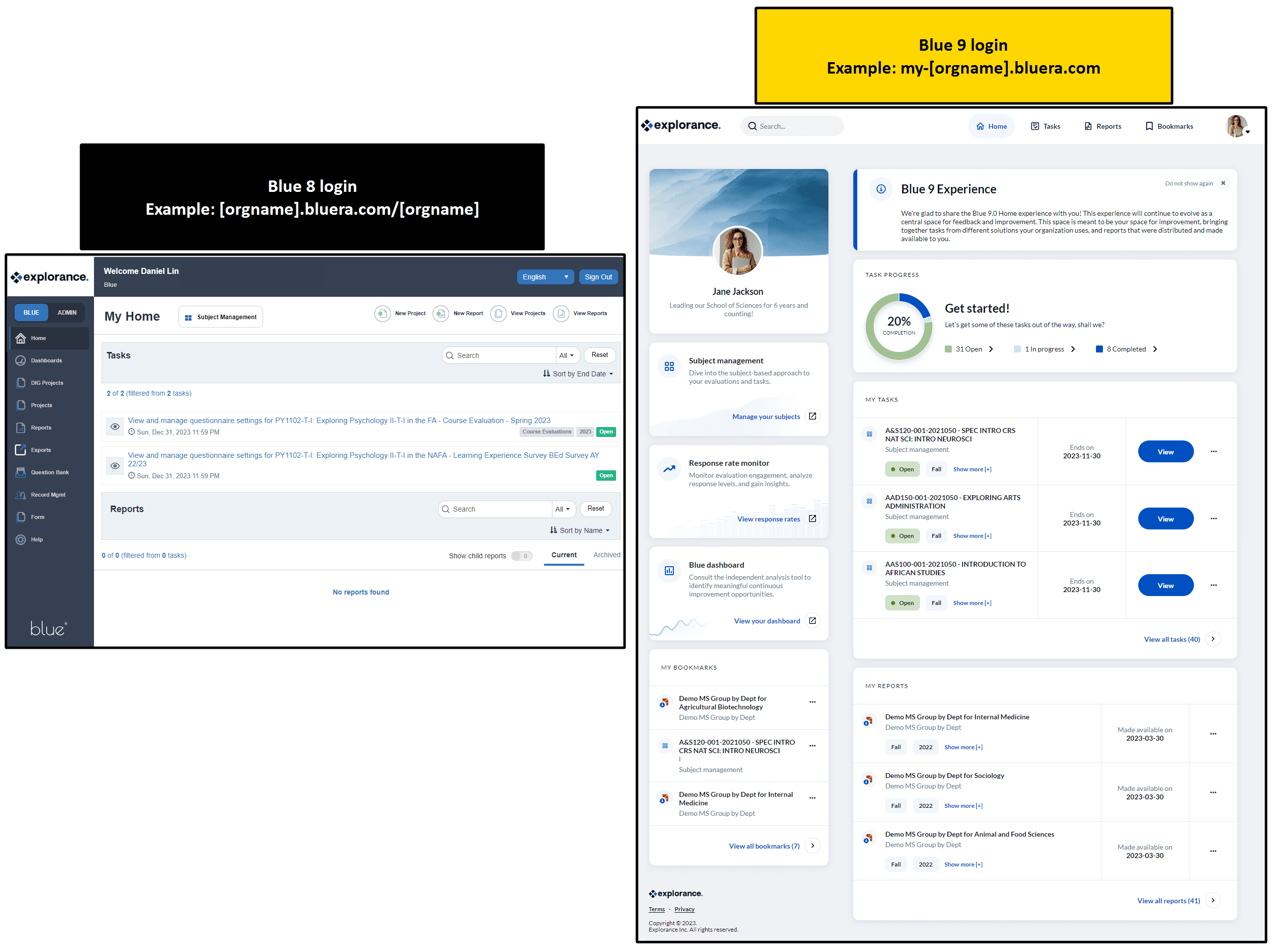Click the View Projects icon
Viewport: 1272px width, 952px height.
tap(499, 314)
